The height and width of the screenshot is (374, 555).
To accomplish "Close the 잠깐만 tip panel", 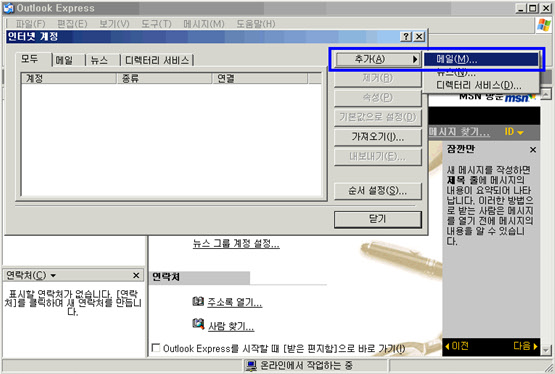I will 533,150.
